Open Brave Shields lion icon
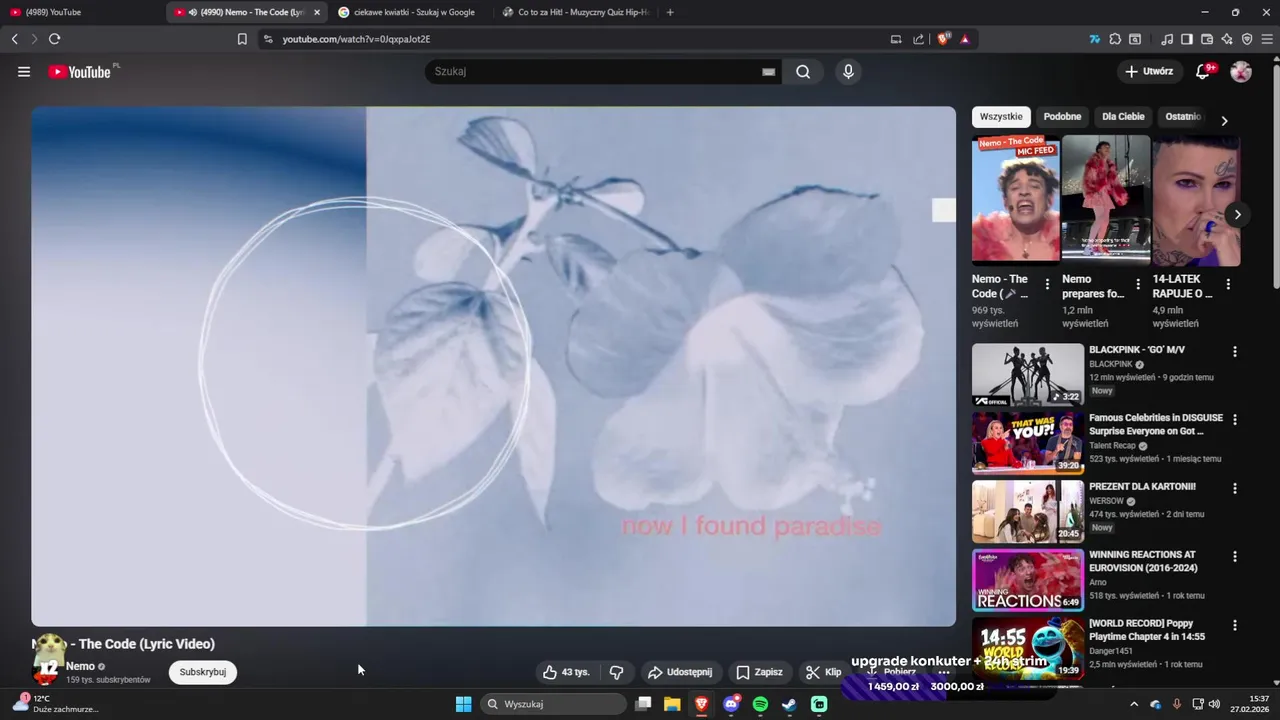 click(942, 39)
